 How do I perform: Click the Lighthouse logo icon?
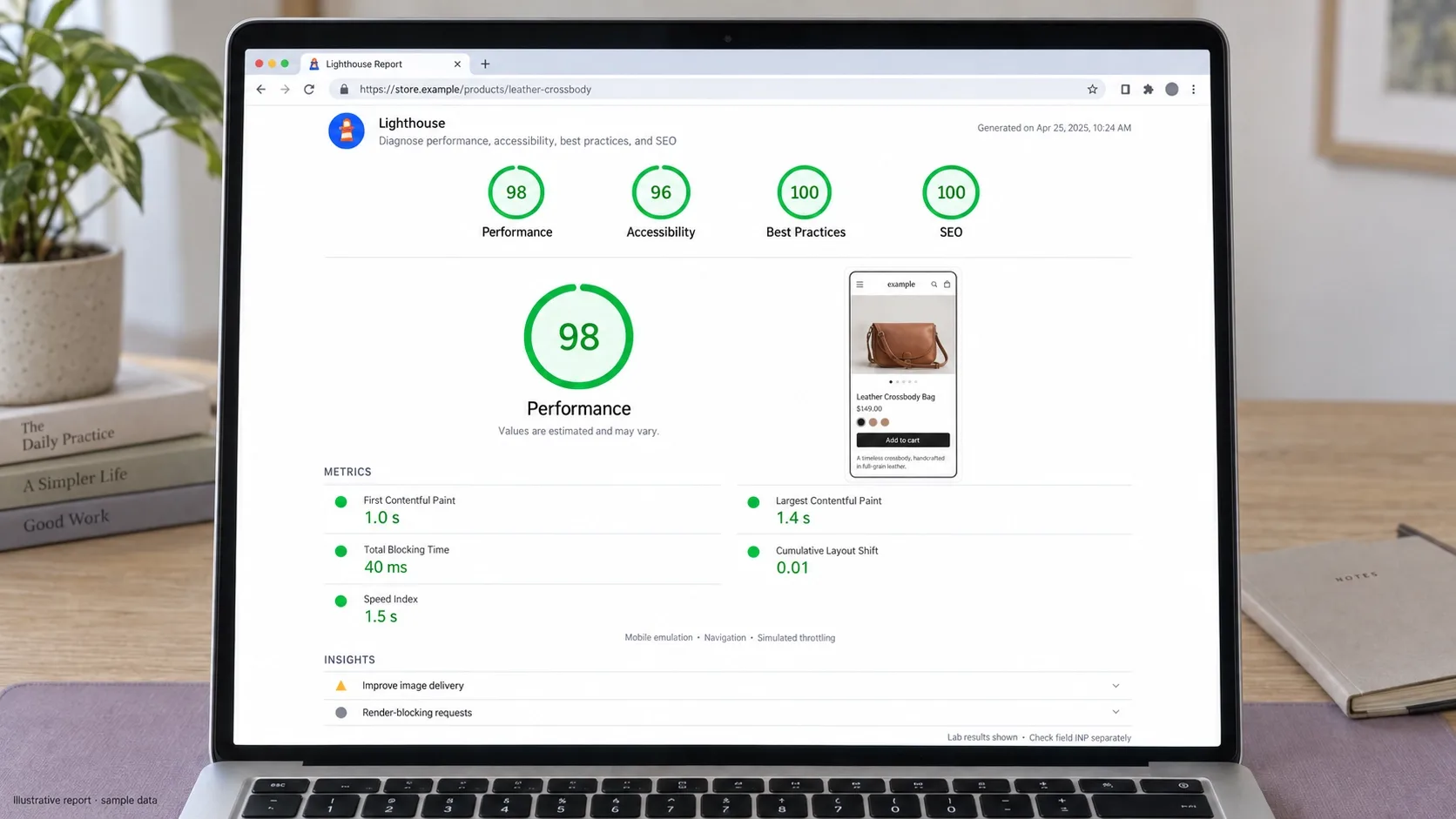347,131
